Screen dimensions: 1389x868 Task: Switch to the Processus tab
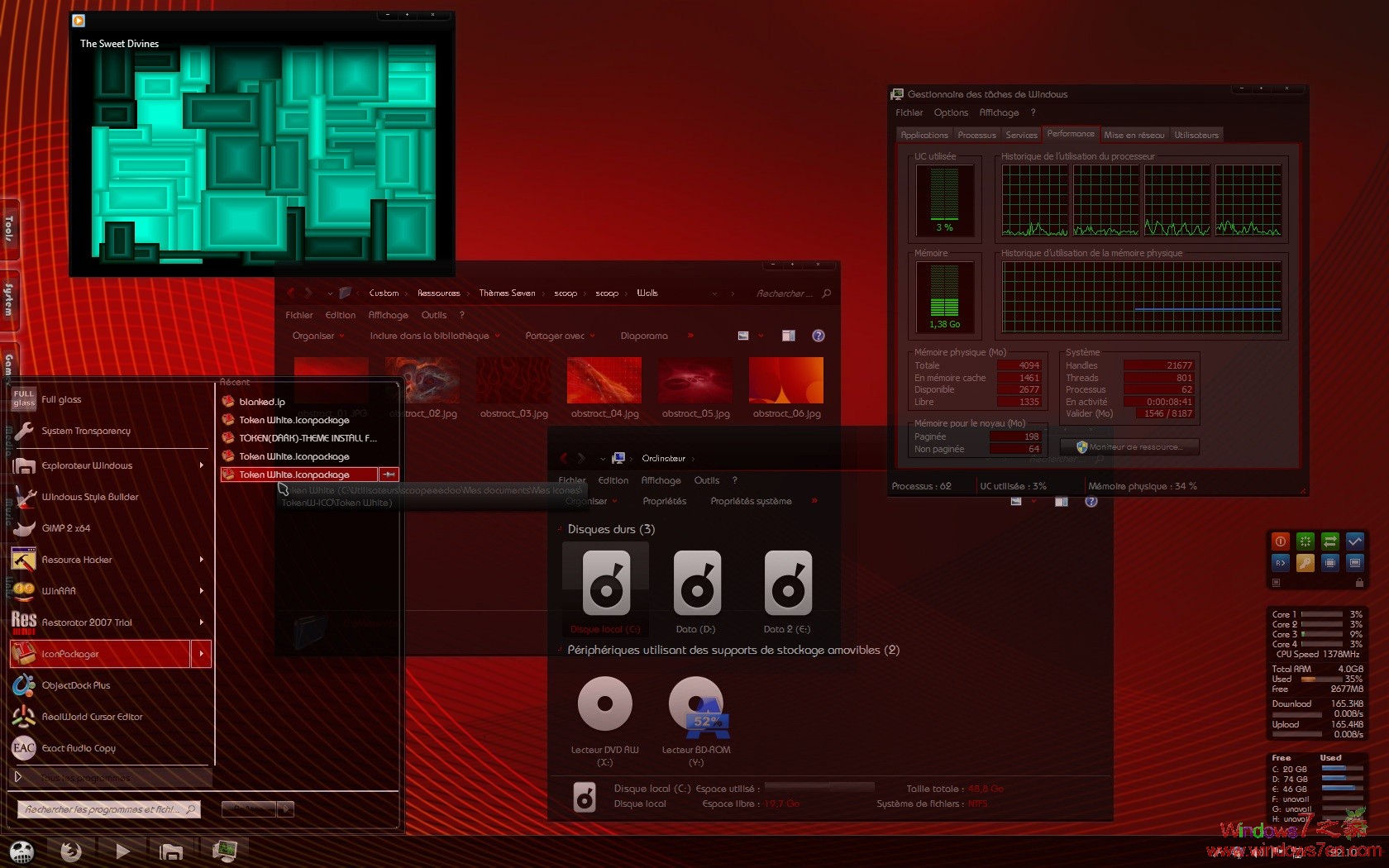coord(976,135)
